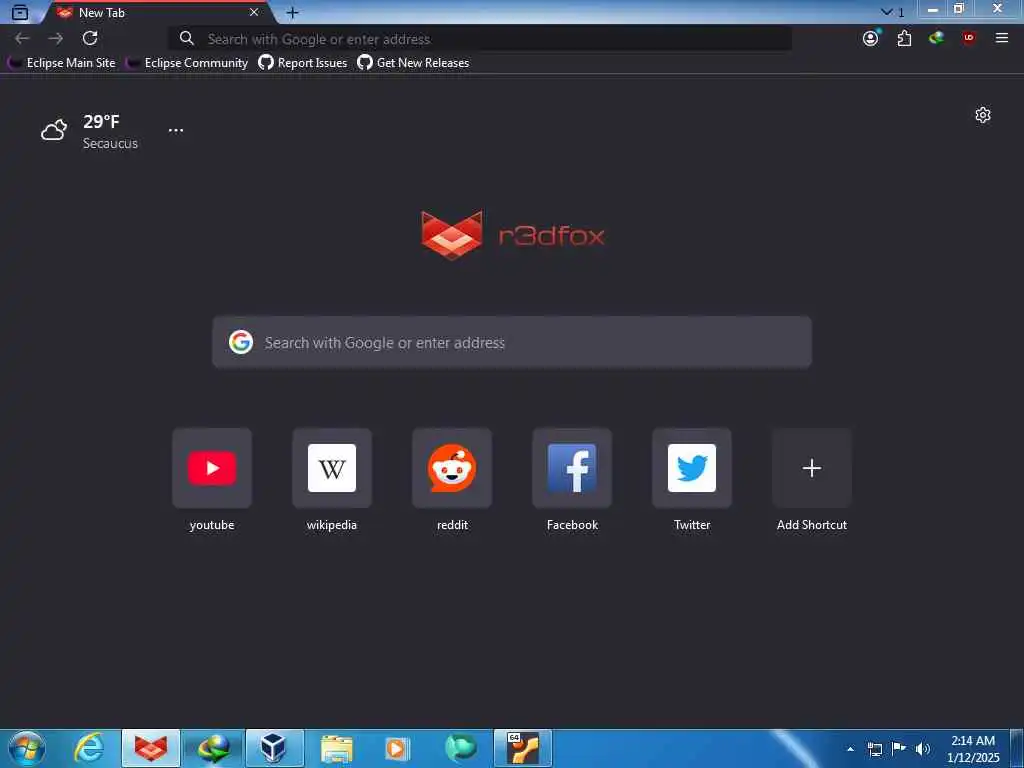Open the uBlock Origin extension icon
Image resolution: width=1024 pixels, height=768 pixels.
(968, 38)
